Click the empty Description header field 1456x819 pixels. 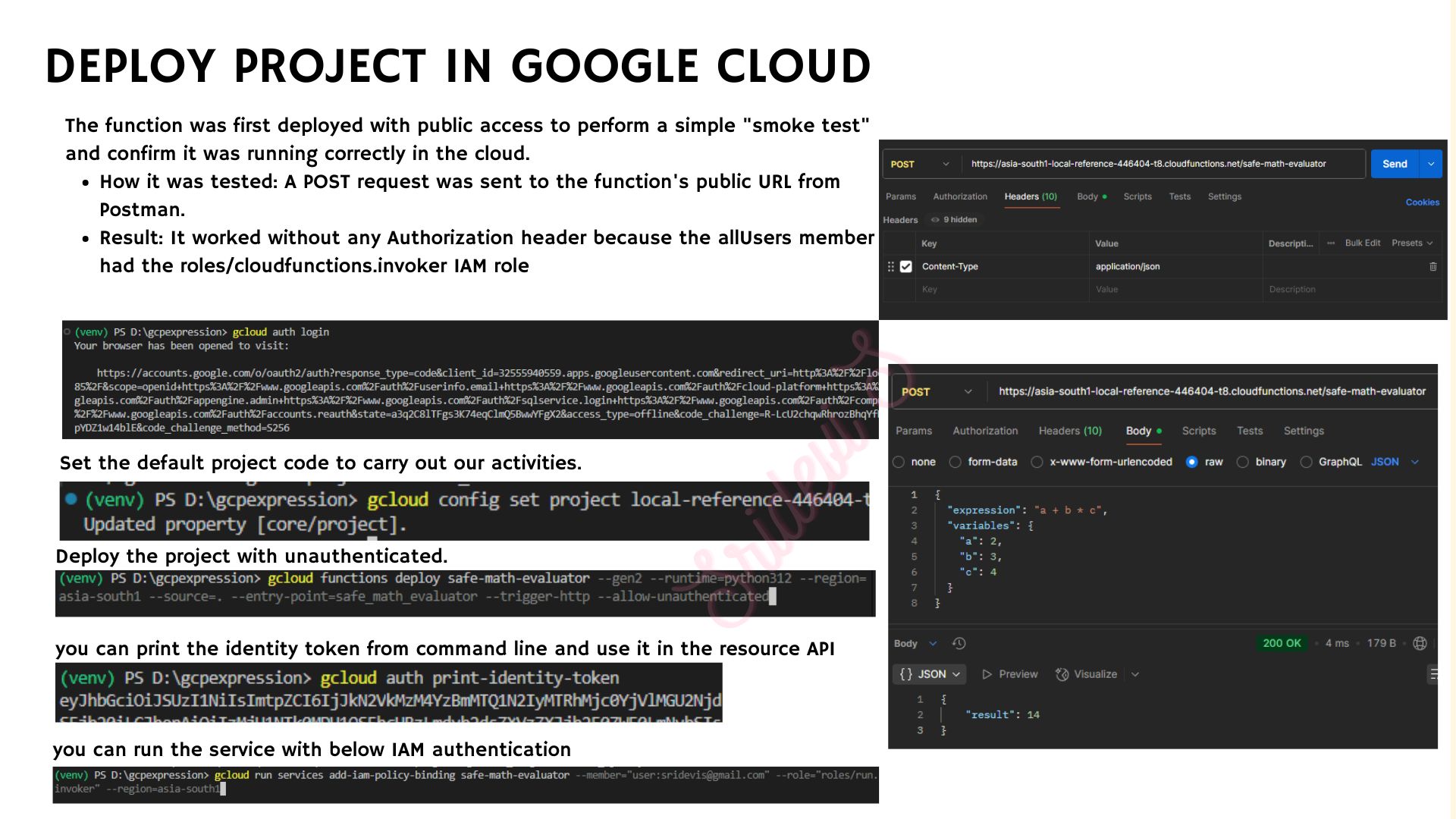click(x=1351, y=290)
